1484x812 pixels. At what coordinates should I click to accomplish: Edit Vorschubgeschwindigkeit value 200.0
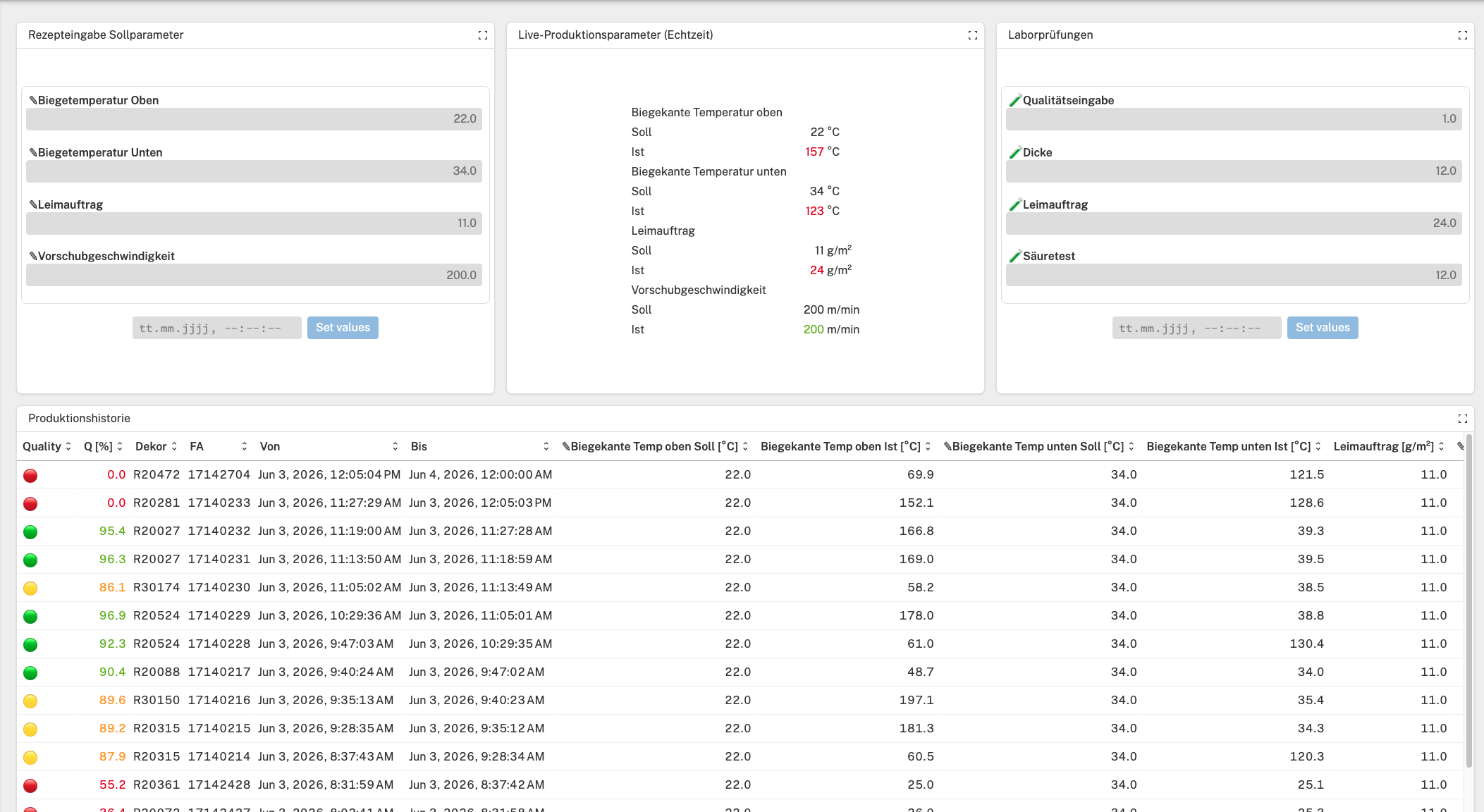[254, 275]
